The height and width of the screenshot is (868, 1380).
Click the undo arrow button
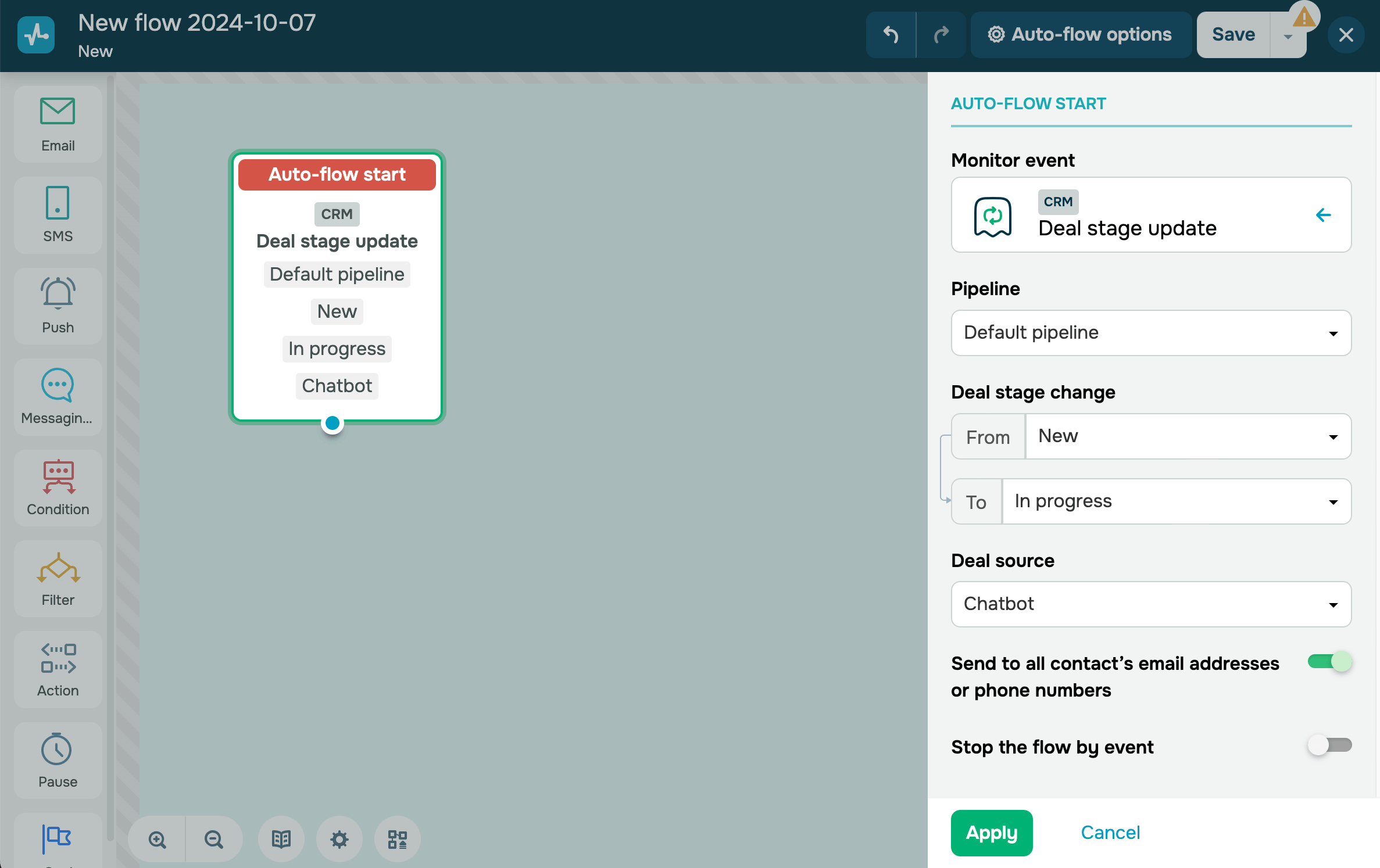pyautogui.click(x=891, y=35)
